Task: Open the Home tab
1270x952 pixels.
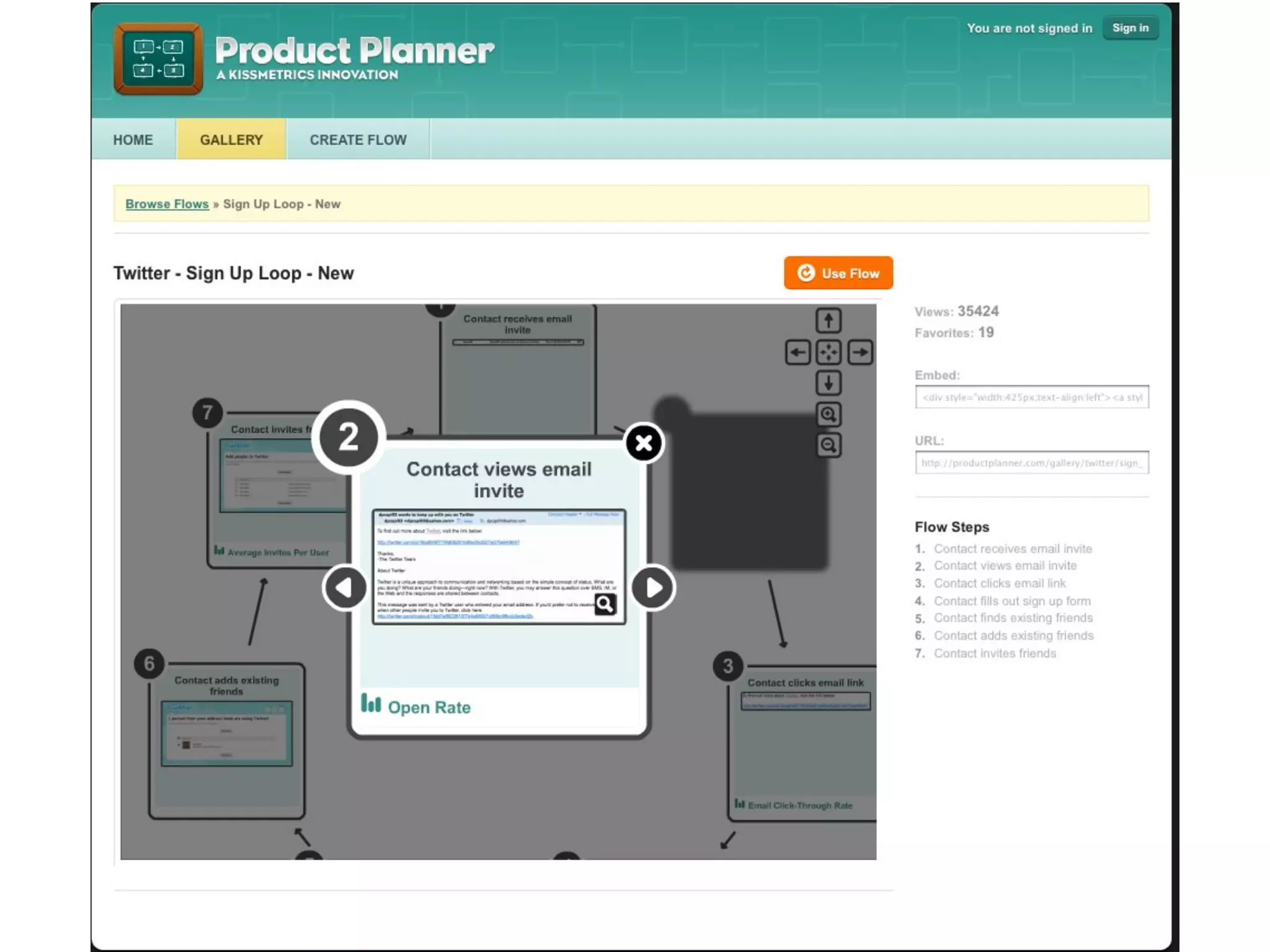Action: 133,140
